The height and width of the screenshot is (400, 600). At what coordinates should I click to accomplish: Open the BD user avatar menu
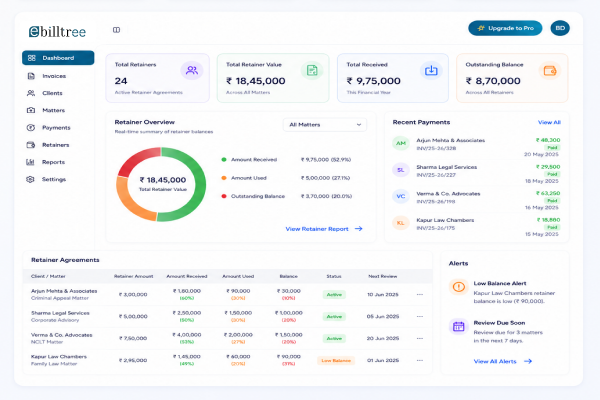[x=560, y=28]
